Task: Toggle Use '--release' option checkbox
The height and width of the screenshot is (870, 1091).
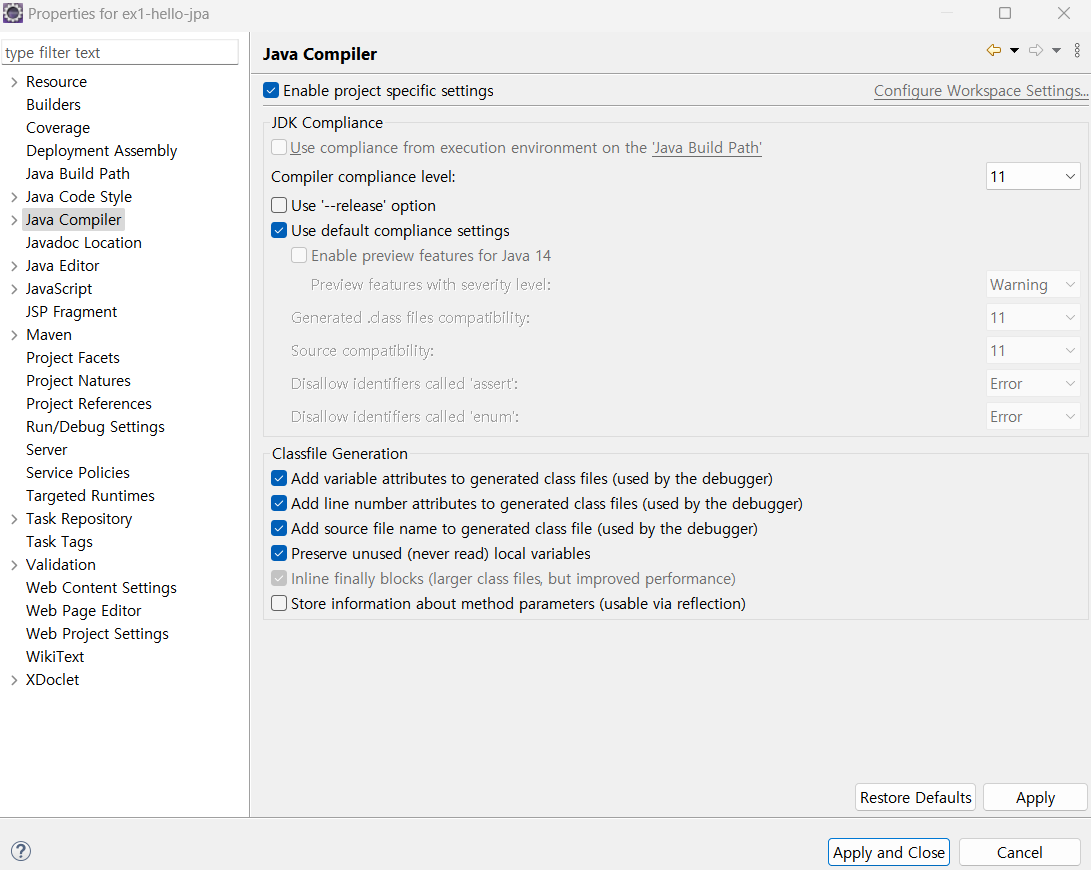Action: pyautogui.click(x=279, y=205)
